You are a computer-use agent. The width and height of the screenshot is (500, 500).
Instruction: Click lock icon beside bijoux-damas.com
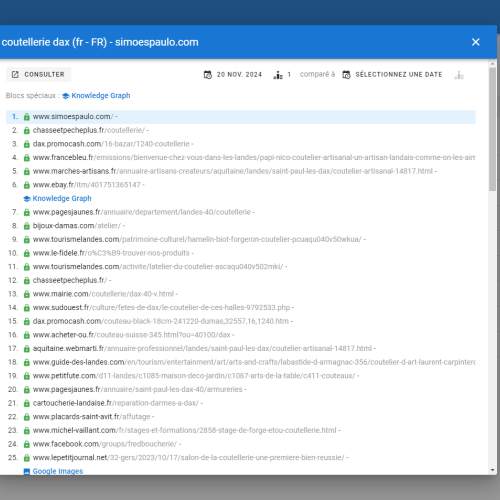pos(27,226)
